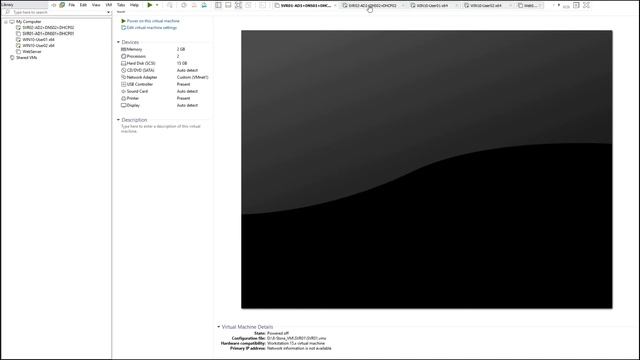This screenshot has height=360, width=640.
Task: Select My Computer in the library
Action: (x=29, y=22)
